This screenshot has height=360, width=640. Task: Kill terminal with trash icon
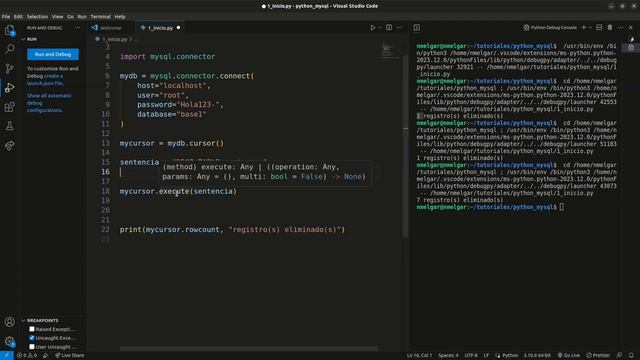click(x=610, y=28)
